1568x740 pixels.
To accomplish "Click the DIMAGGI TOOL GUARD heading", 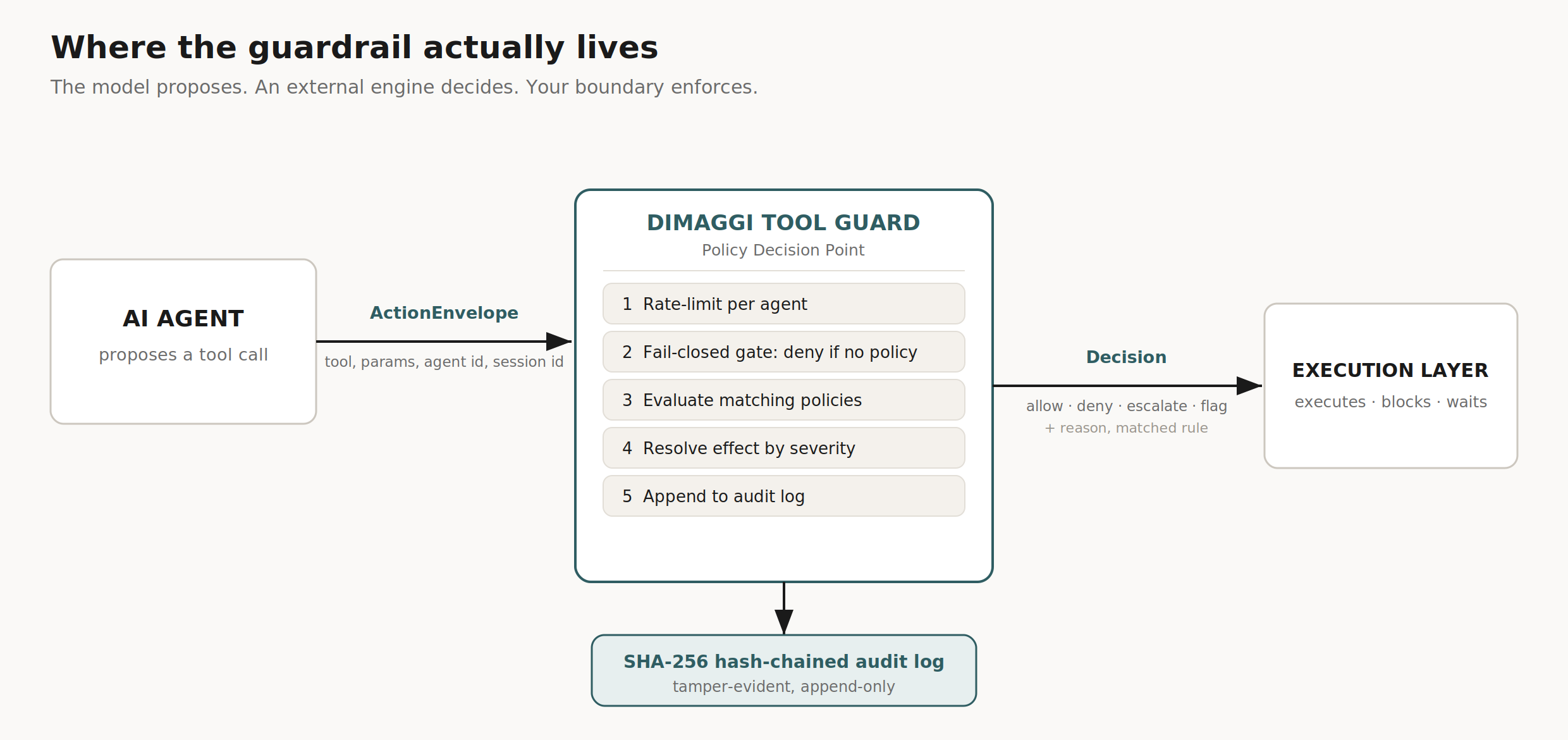I will (x=783, y=223).
